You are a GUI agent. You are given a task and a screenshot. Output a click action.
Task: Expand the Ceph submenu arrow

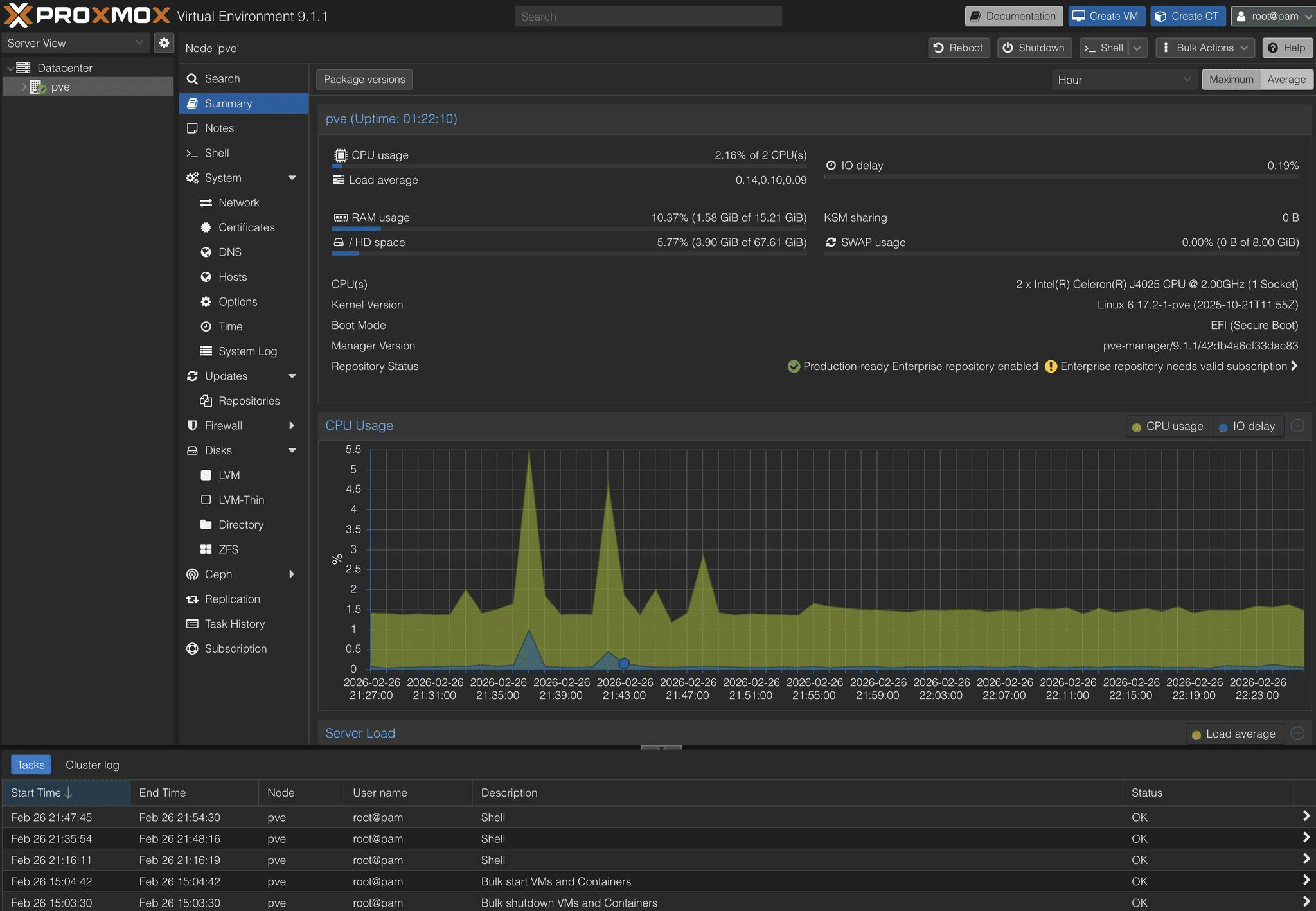(x=292, y=574)
